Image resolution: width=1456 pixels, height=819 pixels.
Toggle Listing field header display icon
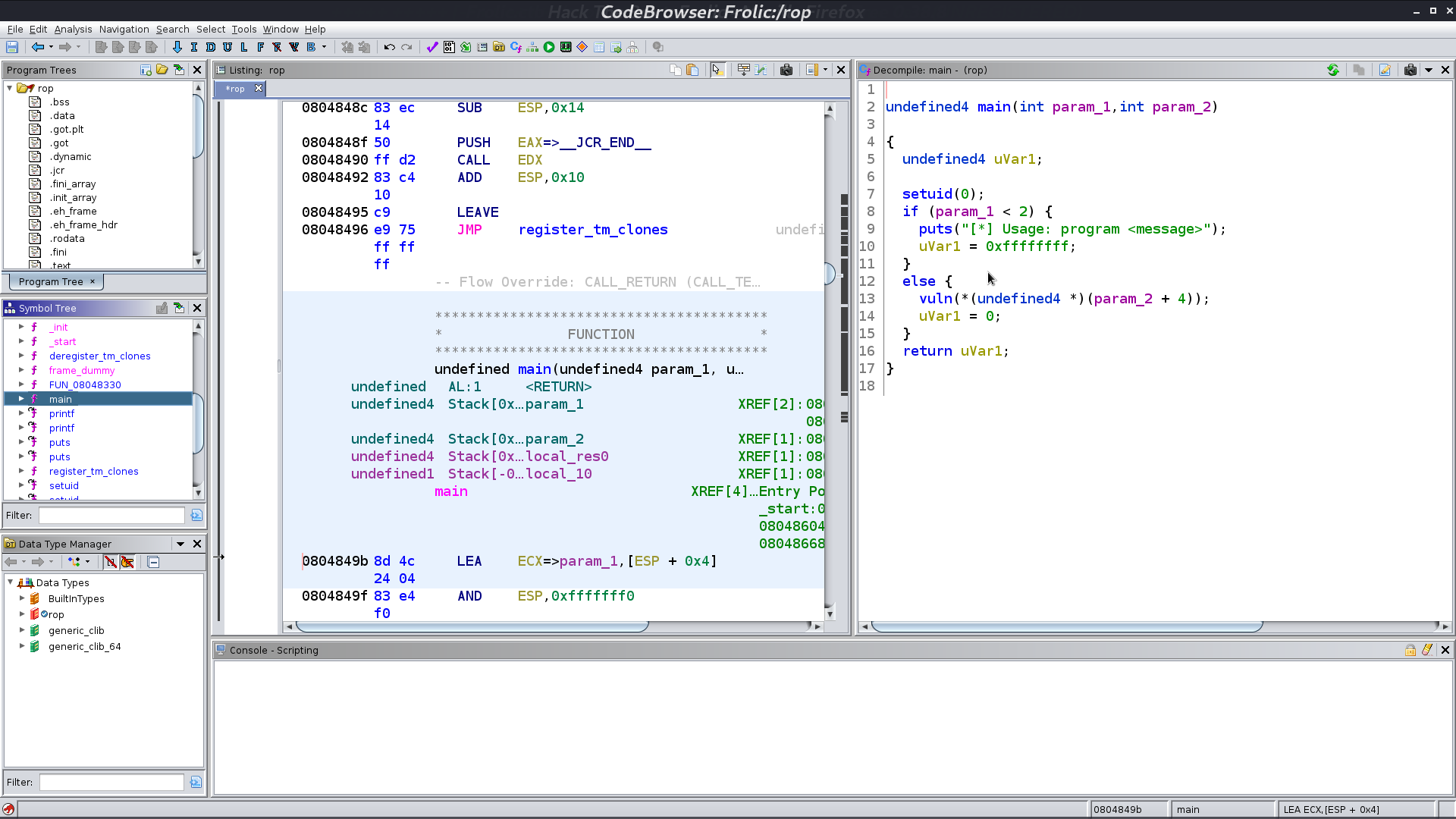pyautogui.click(x=744, y=70)
